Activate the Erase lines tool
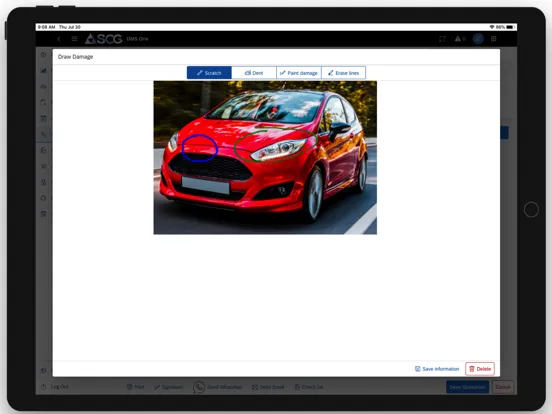The width and height of the screenshot is (552, 414). [344, 73]
